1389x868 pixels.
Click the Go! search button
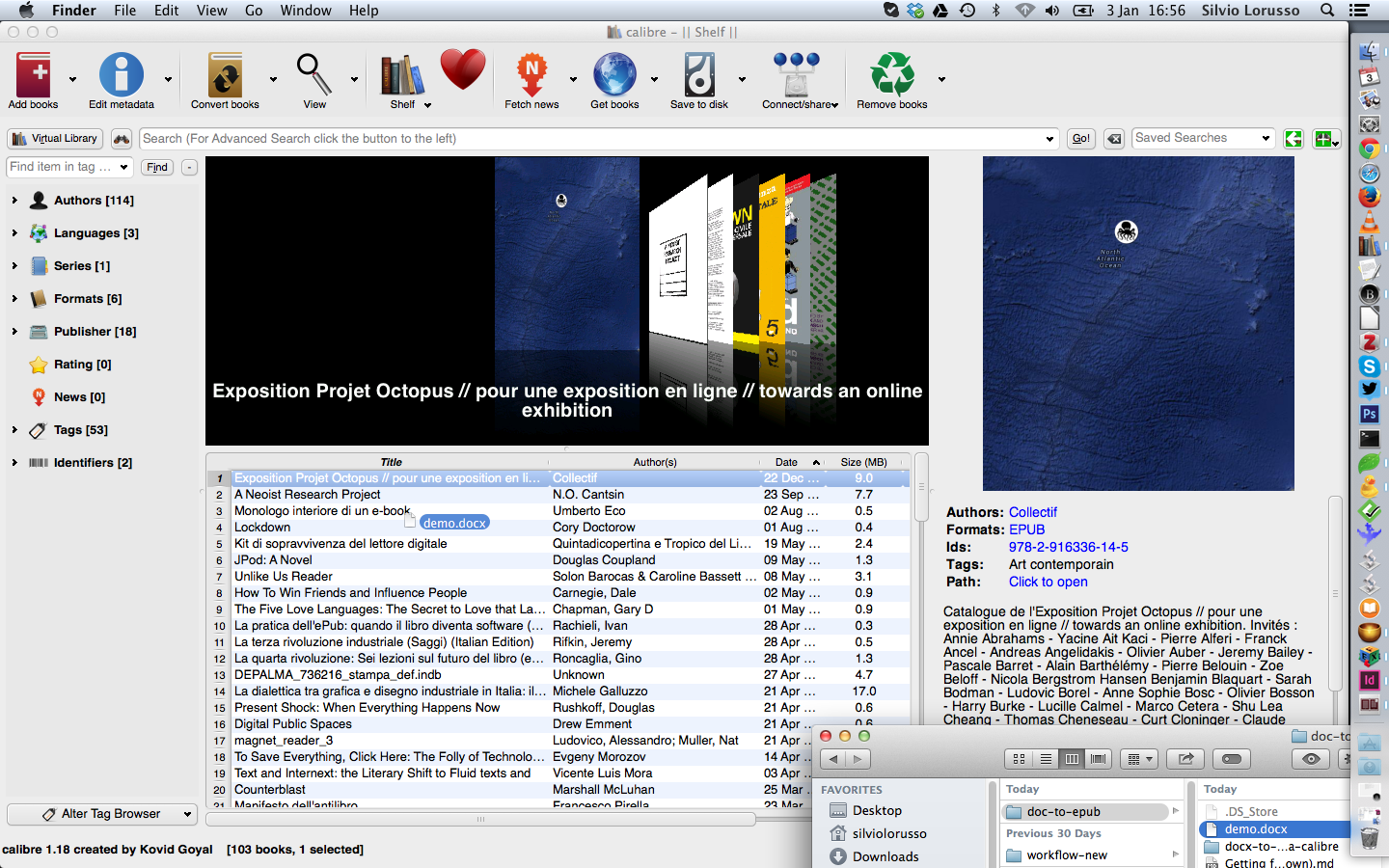(x=1081, y=139)
